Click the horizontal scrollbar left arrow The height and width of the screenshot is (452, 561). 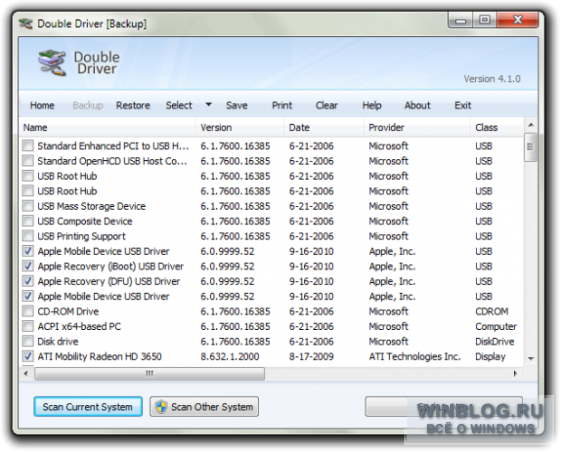pos(26,374)
